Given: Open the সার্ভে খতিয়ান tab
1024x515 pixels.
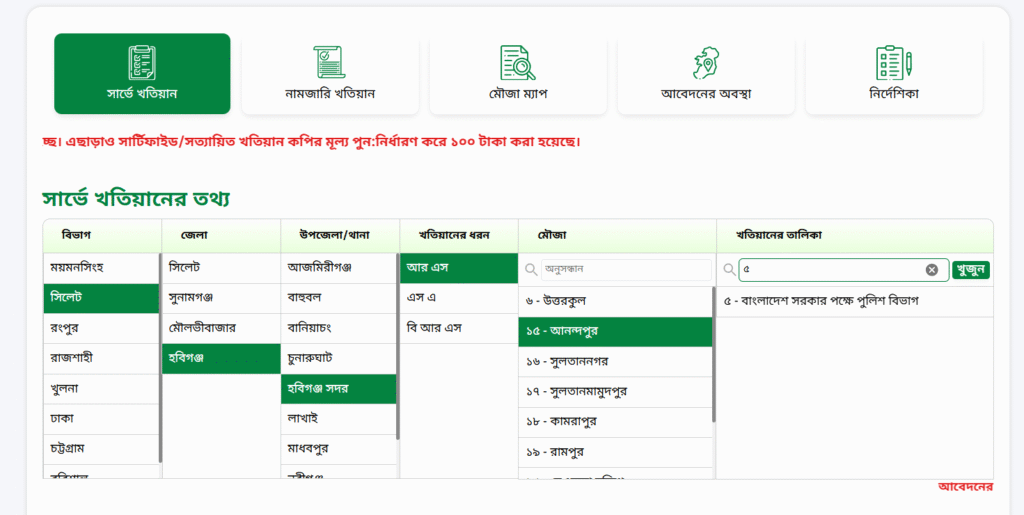Looking at the screenshot, I should pyautogui.click(x=142, y=74).
